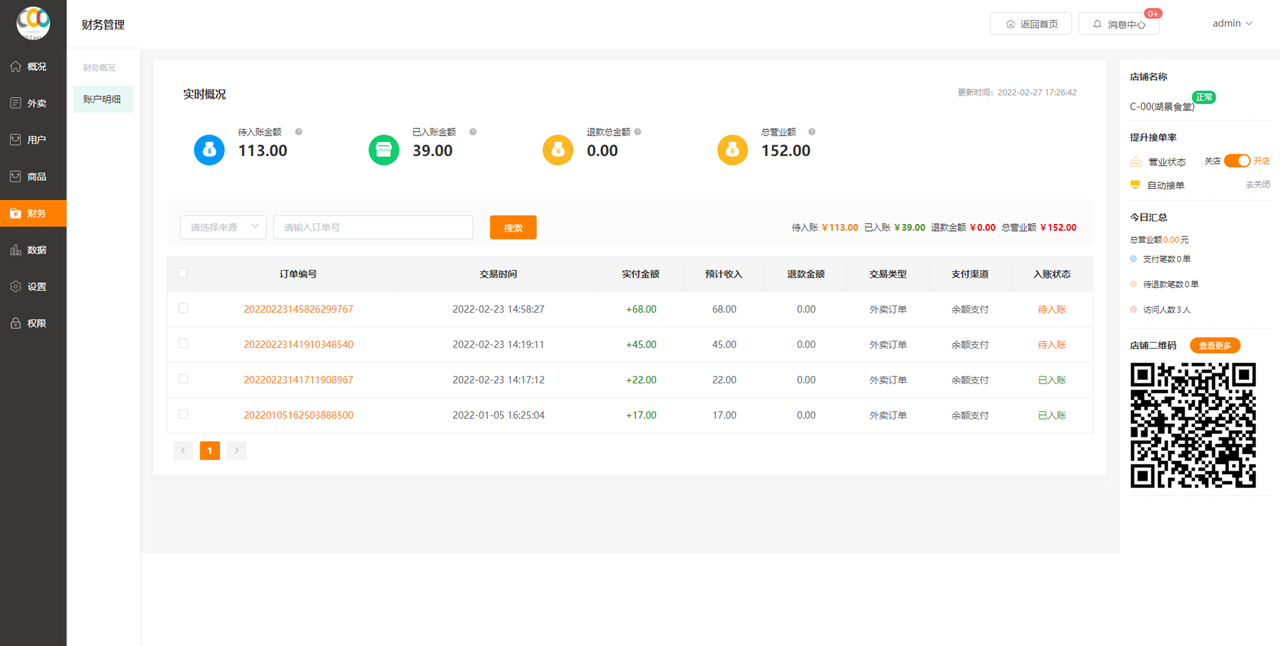This screenshot has width=1280, height=646.
Task: Open the 外卖 takeout sidebar icon
Action: 16,103
